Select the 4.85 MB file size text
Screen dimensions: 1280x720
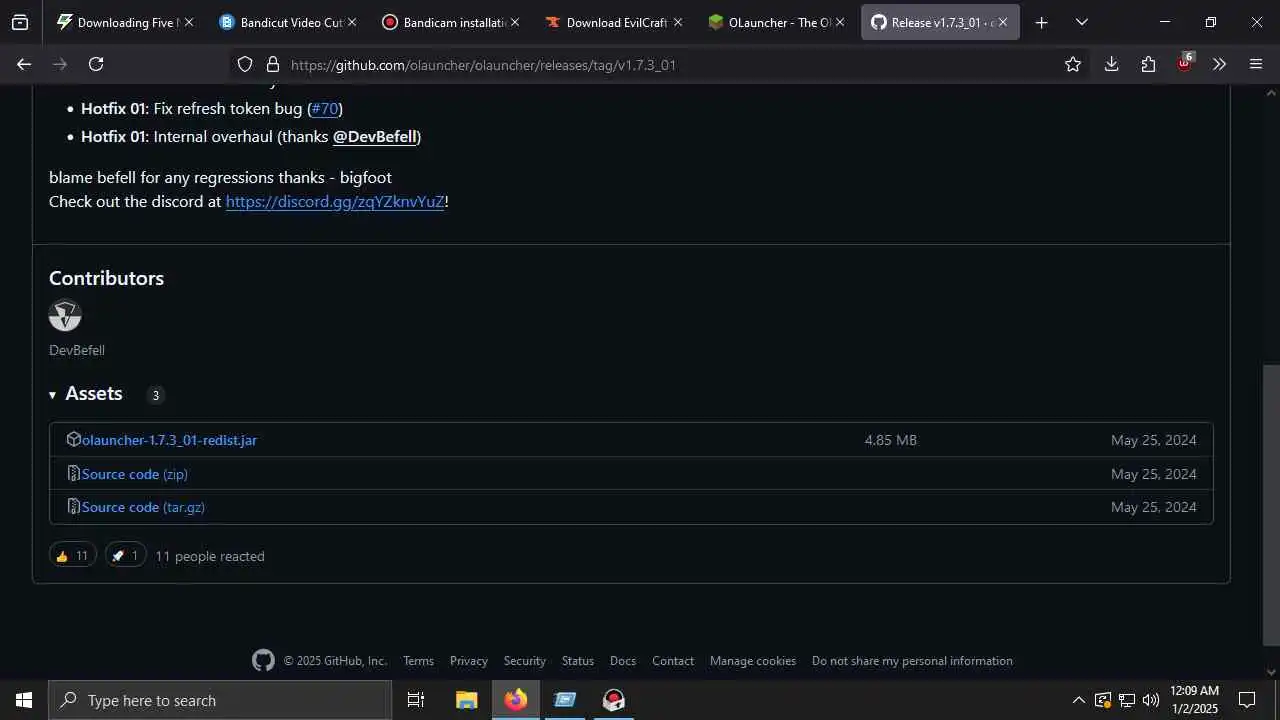(891, 440)
